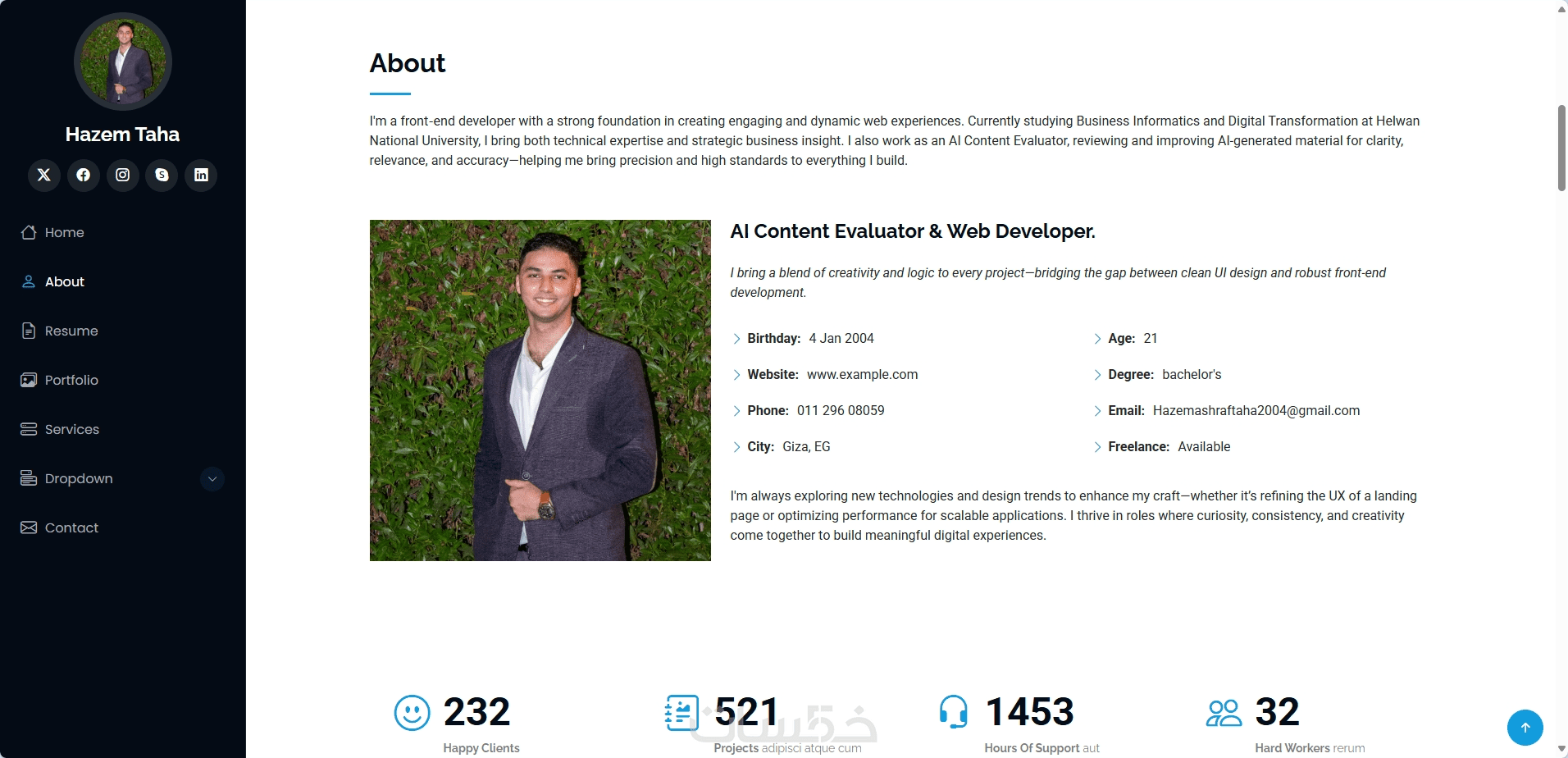Image resolution: width=1568 pixels, height=758 pixels.
Task: Navigate to the Services section
Action: coord(71,430)
